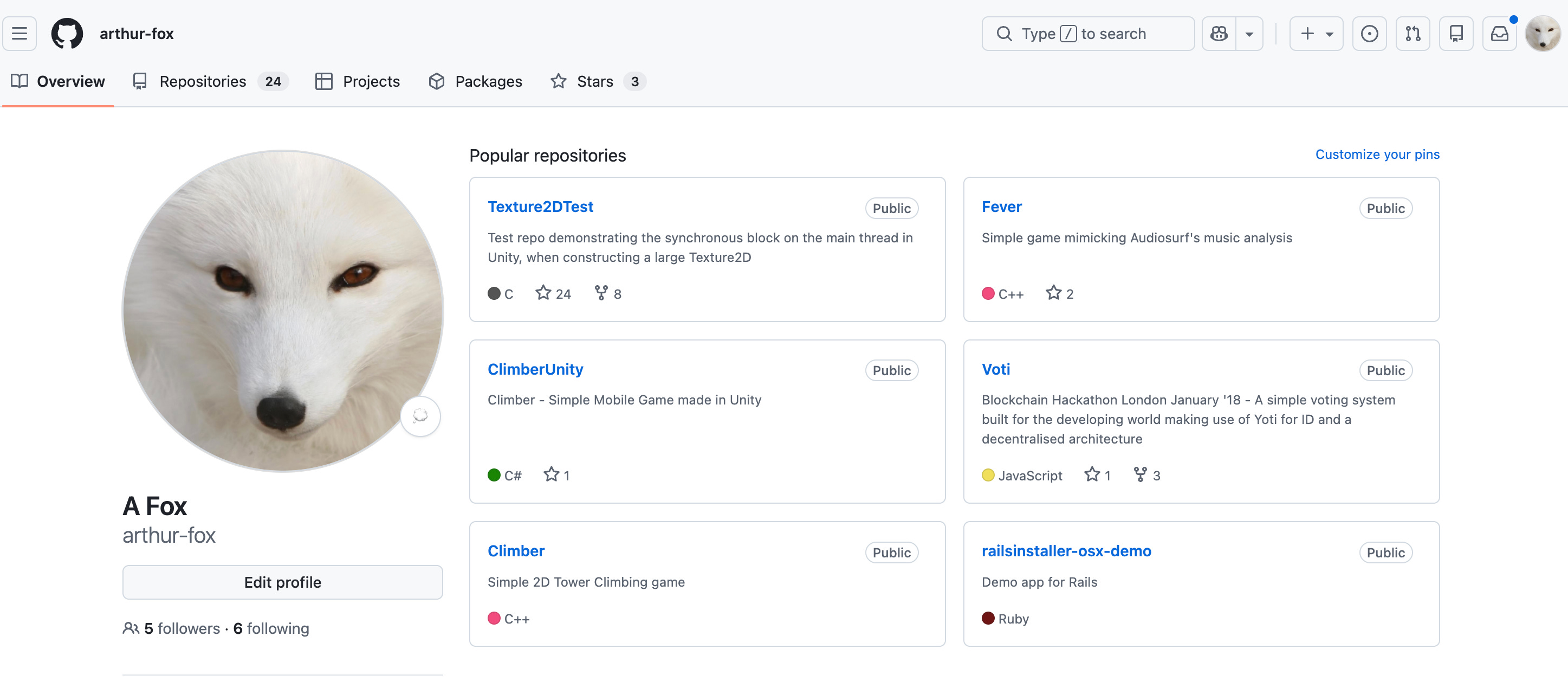Switch to the Stars tab
The height and width of the screenshot is (681, 1568).
597,82
